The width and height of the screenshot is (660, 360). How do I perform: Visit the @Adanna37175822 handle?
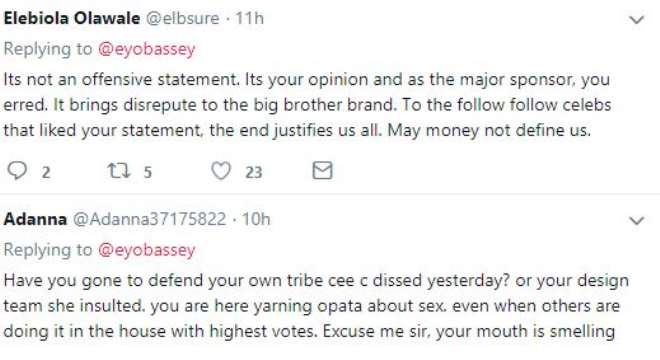(x=150, y=219)
